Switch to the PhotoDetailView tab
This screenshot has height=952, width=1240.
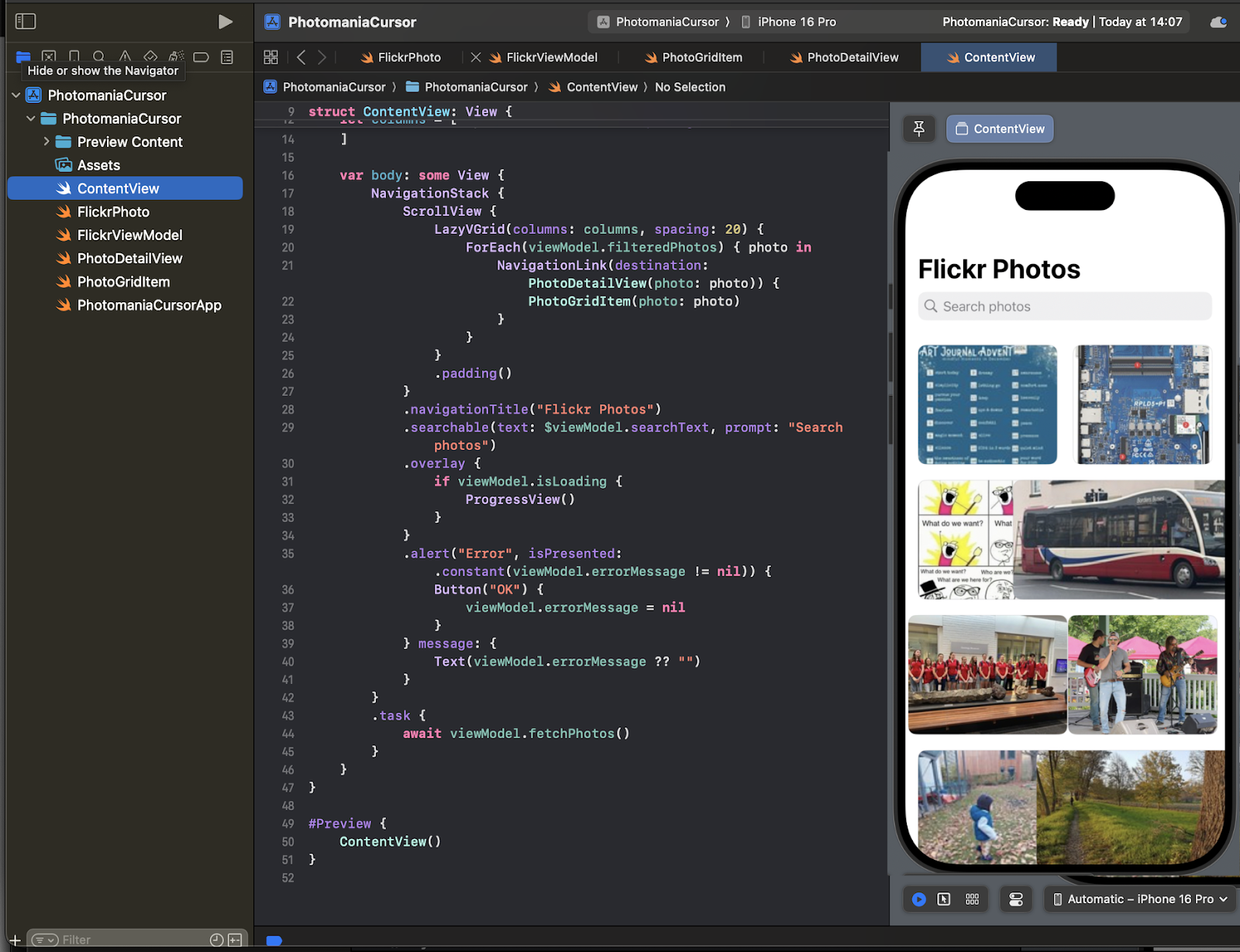tap(844, 57)
